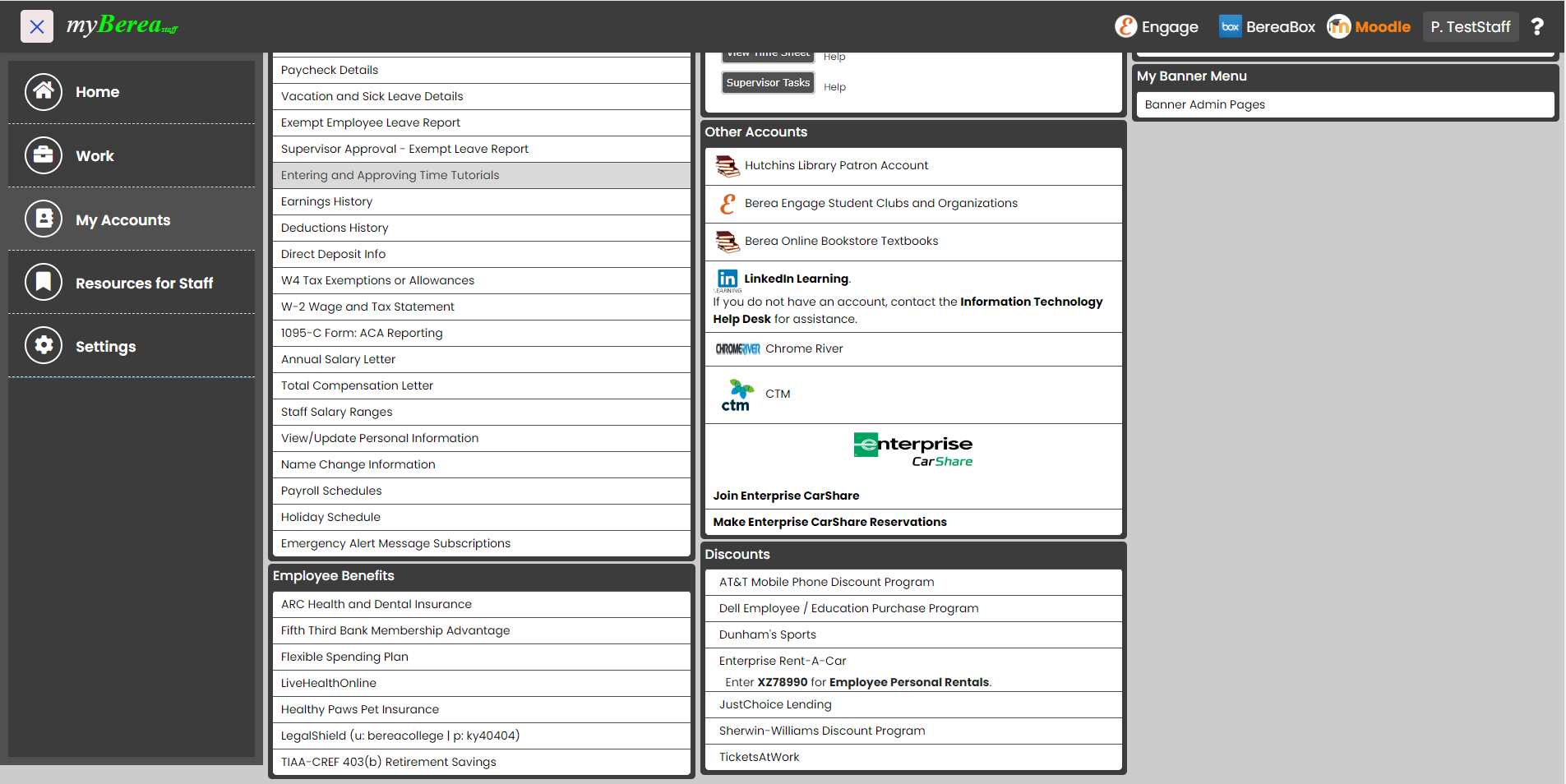Open Entering and Approving Time Tutorials

tap(390, 175)
